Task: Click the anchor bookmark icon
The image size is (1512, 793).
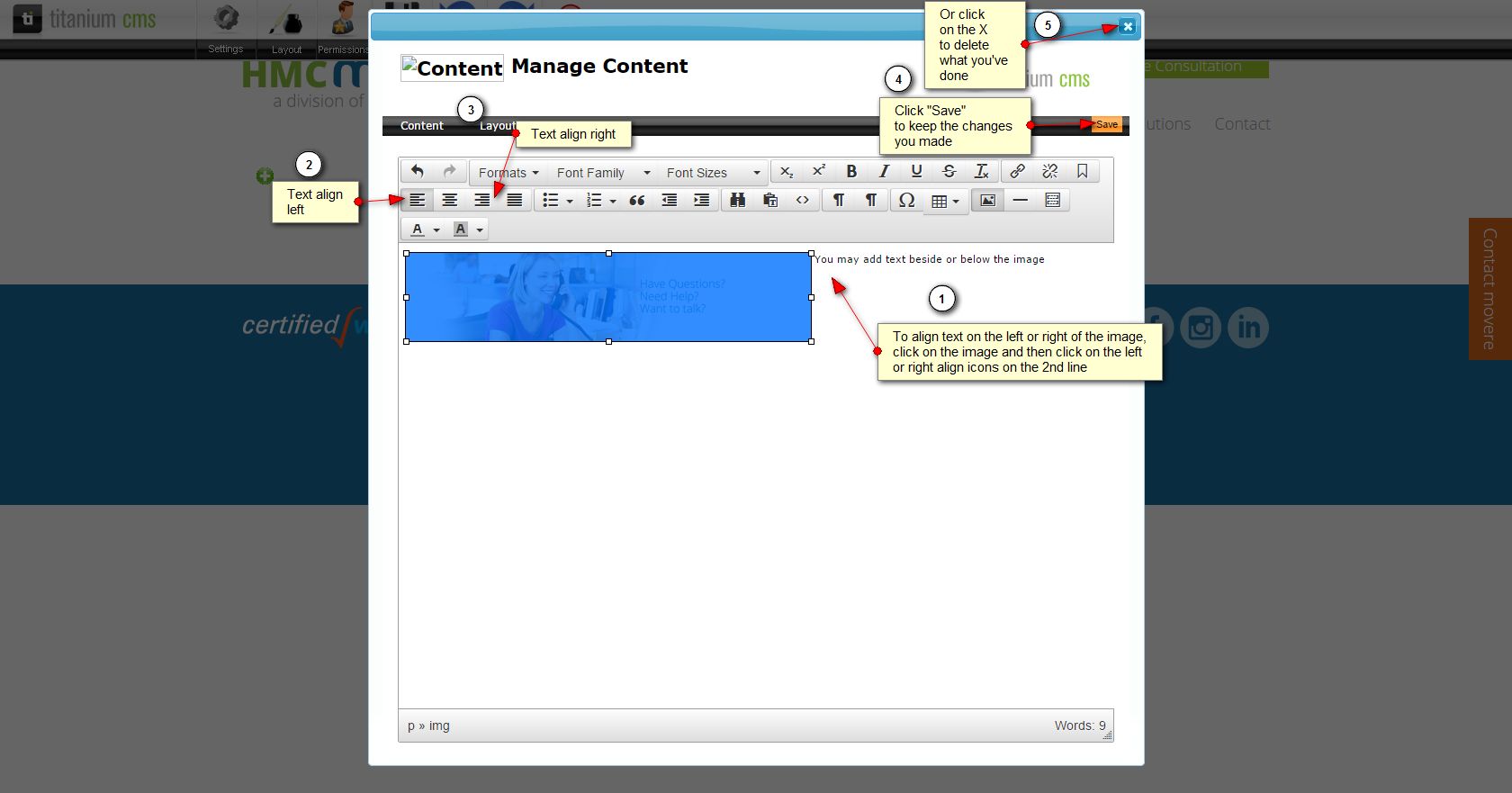Action: tap(1082, 171)
